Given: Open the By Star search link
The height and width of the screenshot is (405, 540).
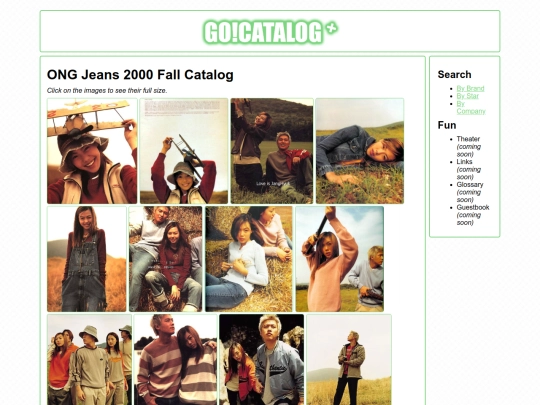Looking at the screenshot, I should tap(467, 96).
